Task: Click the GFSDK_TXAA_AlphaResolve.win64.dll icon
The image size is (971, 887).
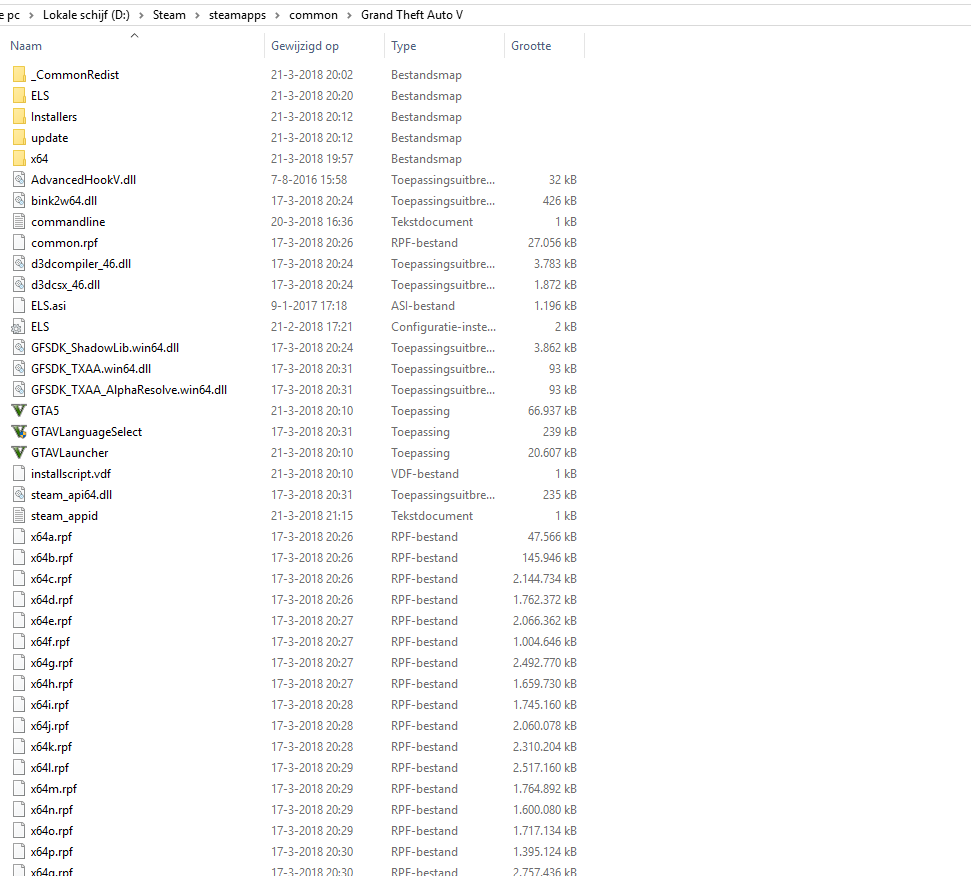Action: pyautogui.click(x=19, y=390)
